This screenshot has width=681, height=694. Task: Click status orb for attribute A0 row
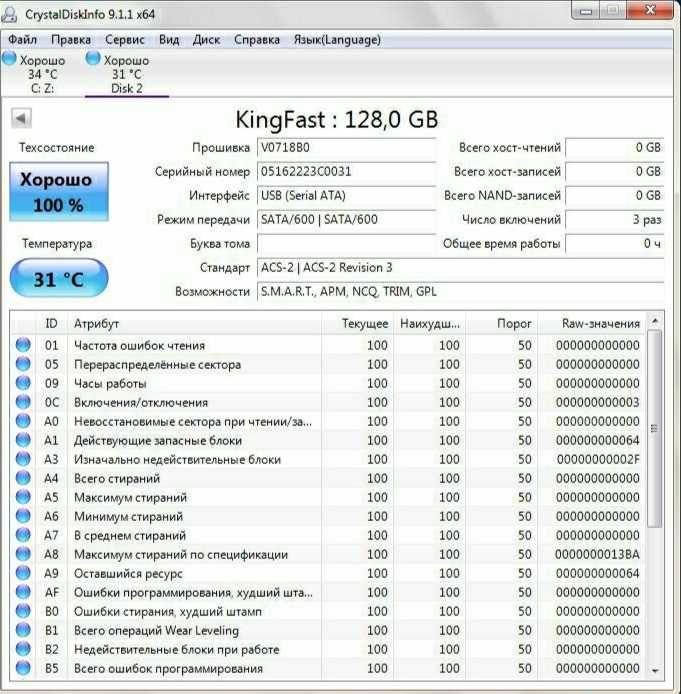pos(23,421)
